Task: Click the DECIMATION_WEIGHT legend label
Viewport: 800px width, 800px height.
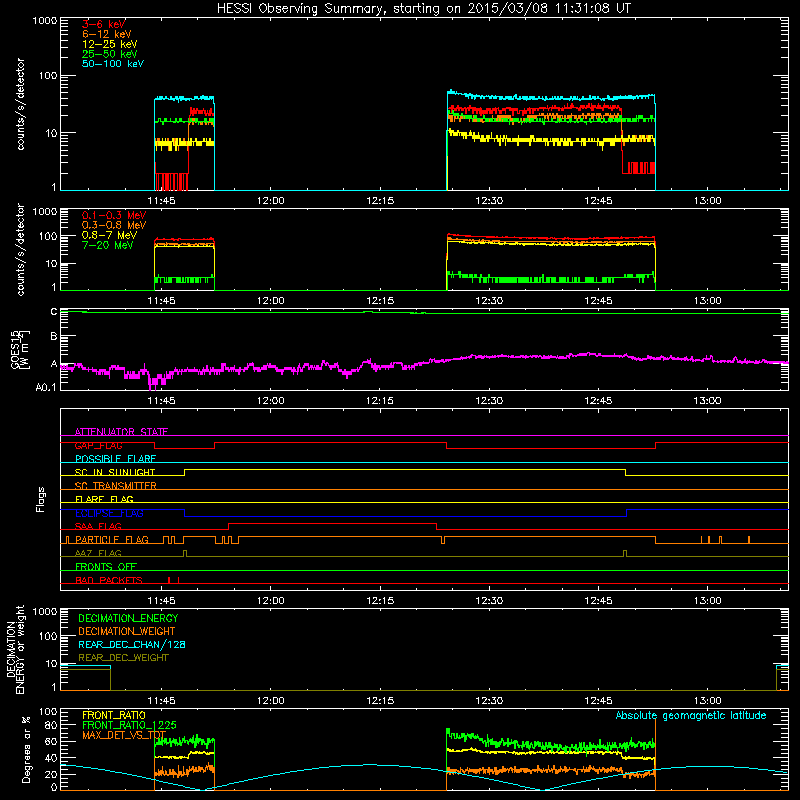Action: (127, 632)
